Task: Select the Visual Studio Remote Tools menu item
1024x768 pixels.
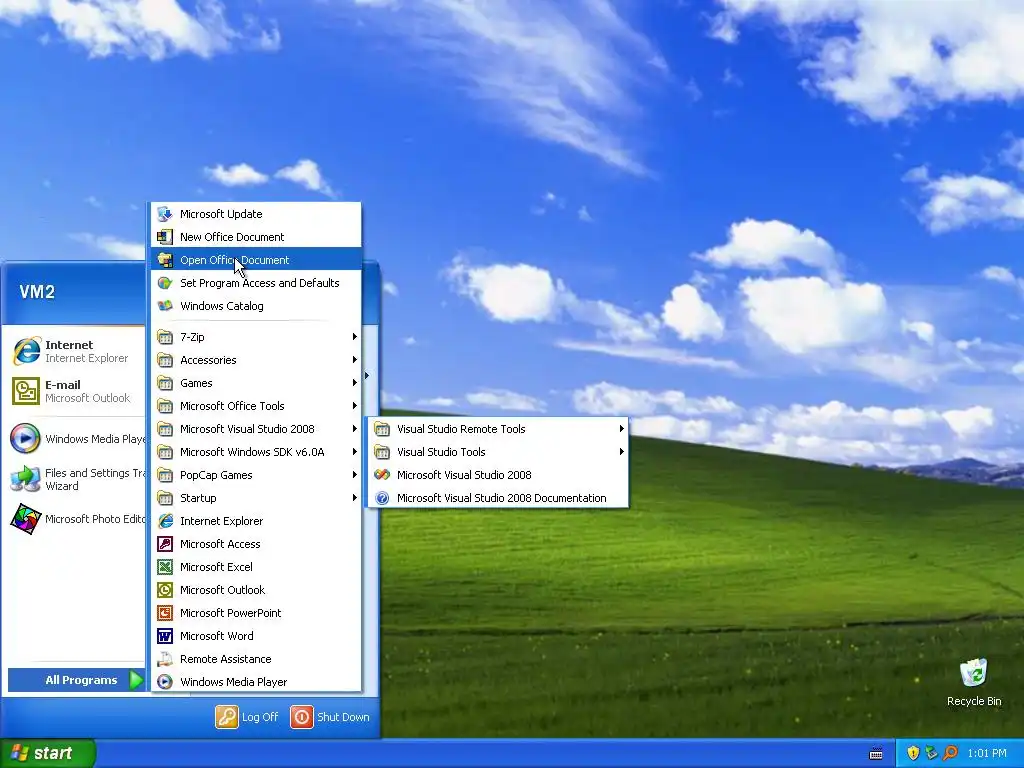Action: tap(498, 429)
